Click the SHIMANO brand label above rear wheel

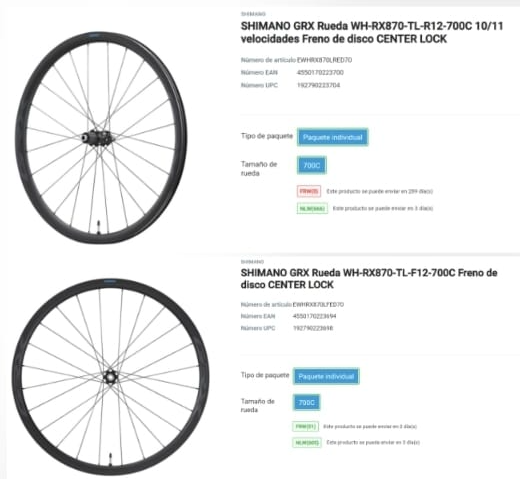[253, 14]
